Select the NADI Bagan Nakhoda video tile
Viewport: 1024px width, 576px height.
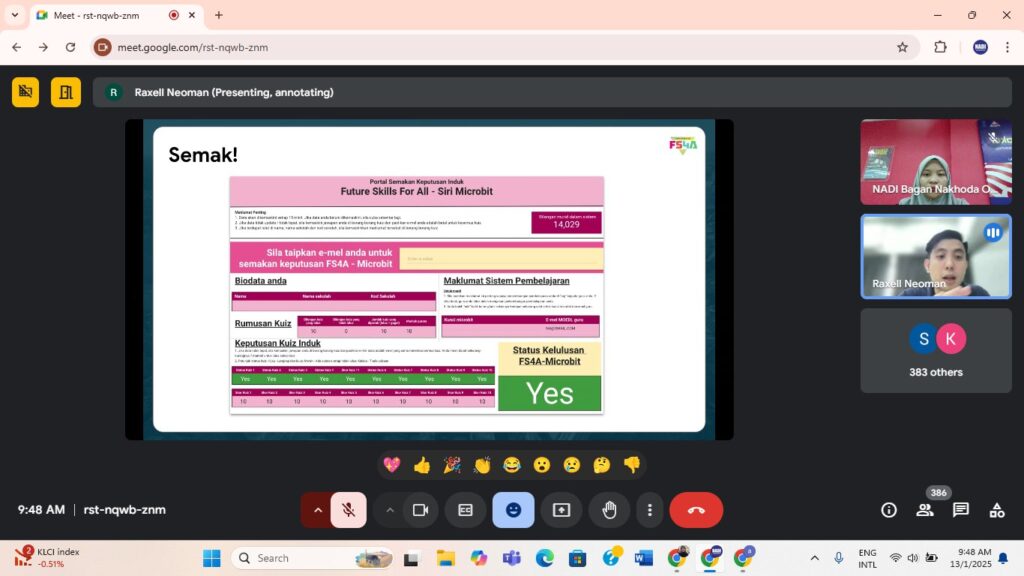click(x=936, y=162)
